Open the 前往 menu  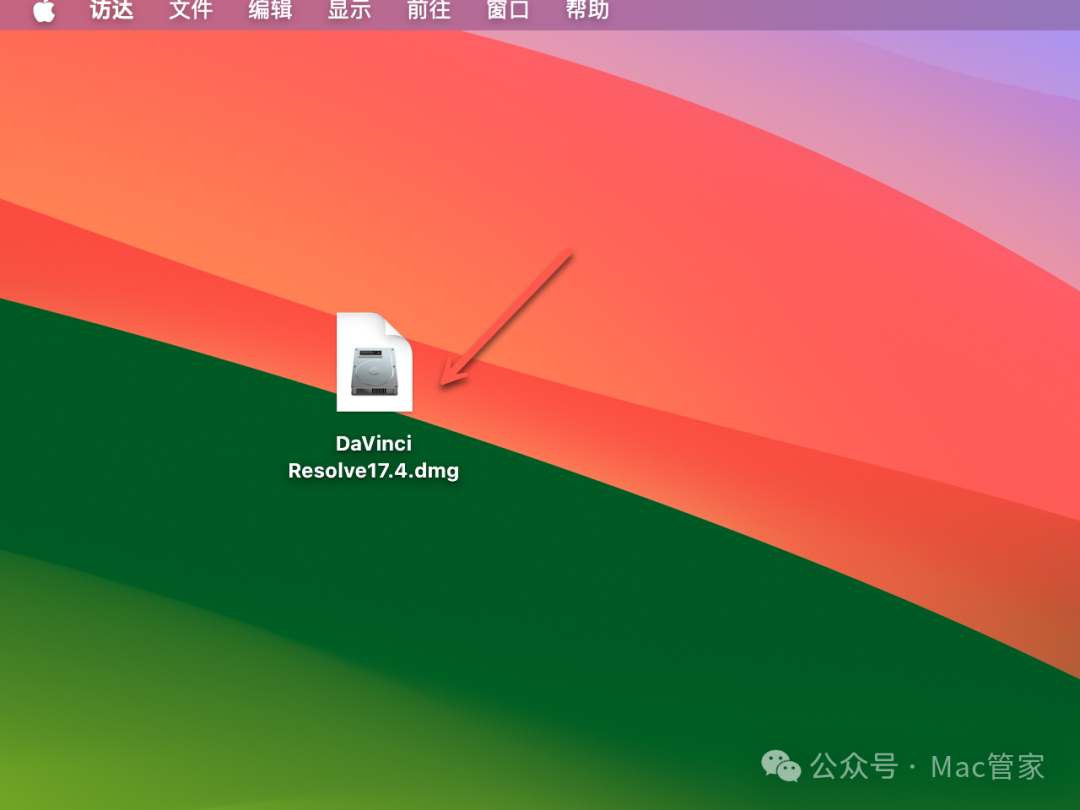pos(428,10)
